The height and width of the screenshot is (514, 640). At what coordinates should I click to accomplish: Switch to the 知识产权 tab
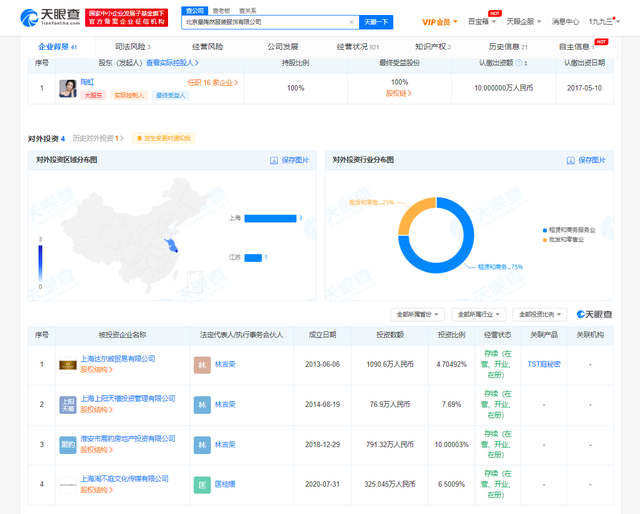point(433,47)
